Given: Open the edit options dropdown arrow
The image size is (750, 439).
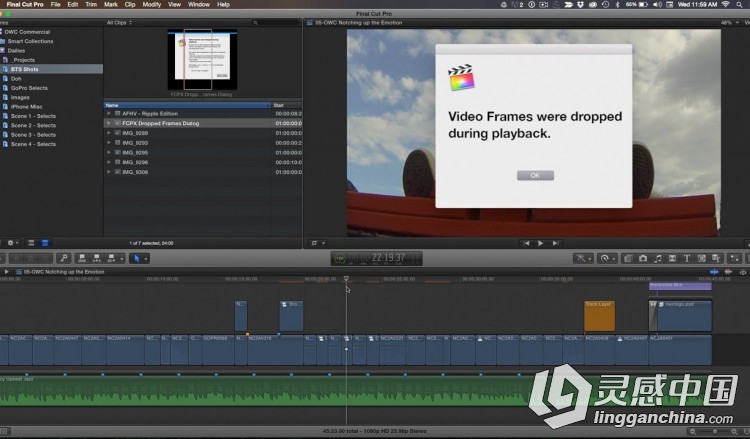Looking at the screenshot, I should coord(121,259).
